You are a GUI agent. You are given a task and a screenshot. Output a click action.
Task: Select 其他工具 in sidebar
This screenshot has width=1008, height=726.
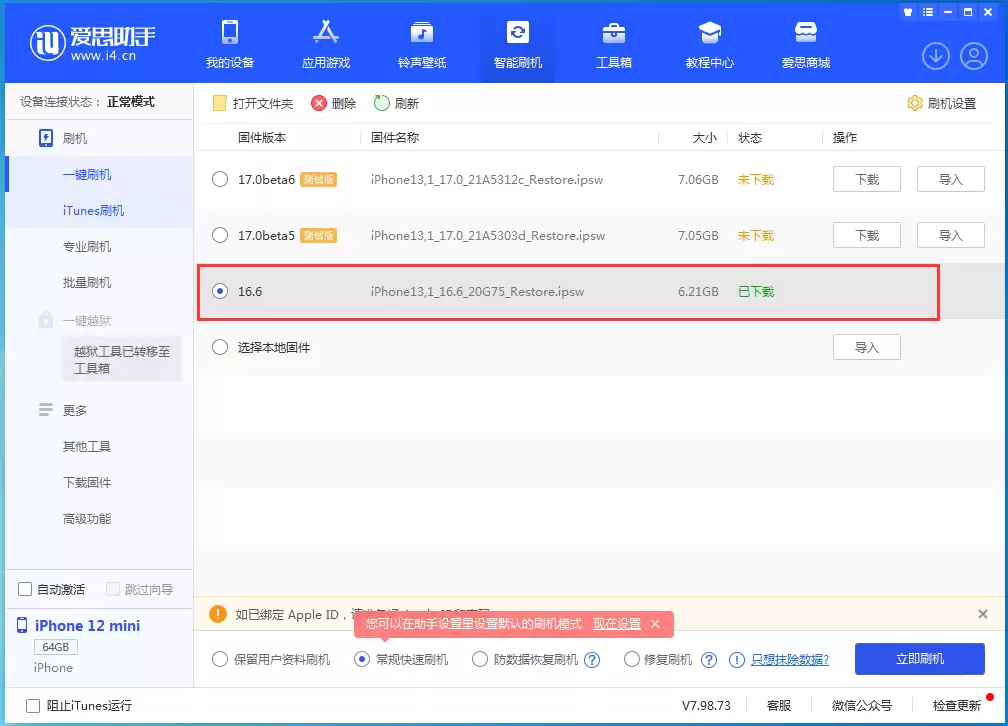click(87, 446)
